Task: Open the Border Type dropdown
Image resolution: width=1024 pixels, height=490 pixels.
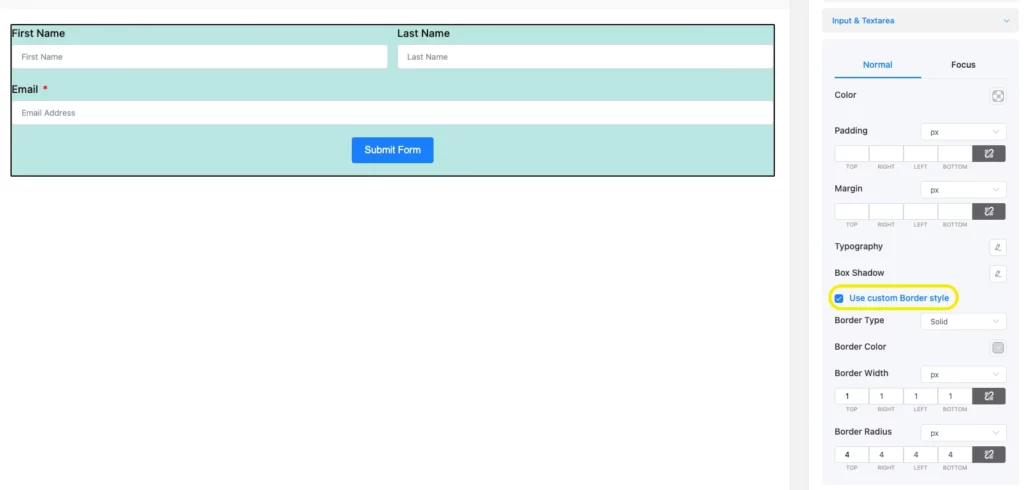Action: pyautogui.click(x=963, y=321)
